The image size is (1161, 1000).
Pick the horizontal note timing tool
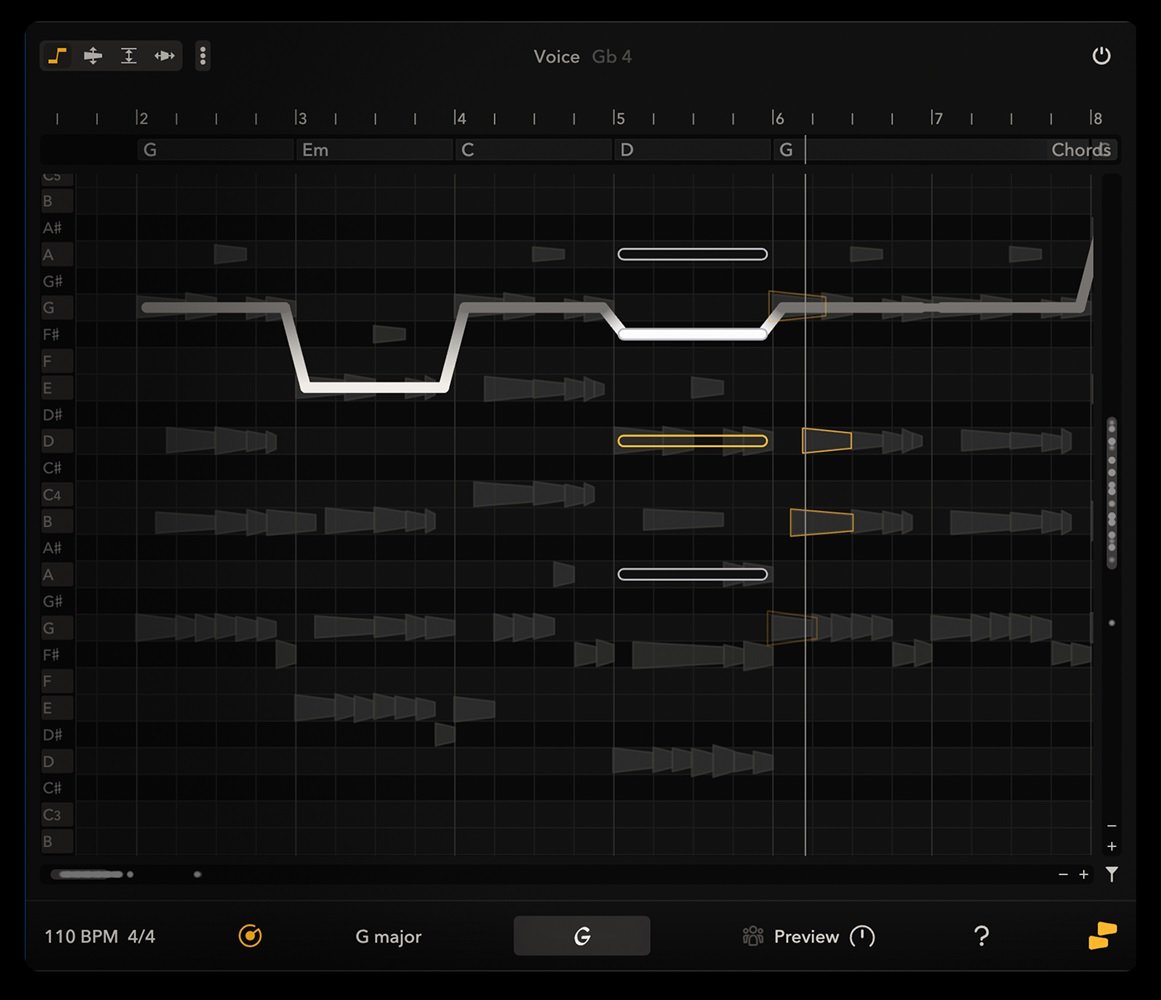(164, 56)
